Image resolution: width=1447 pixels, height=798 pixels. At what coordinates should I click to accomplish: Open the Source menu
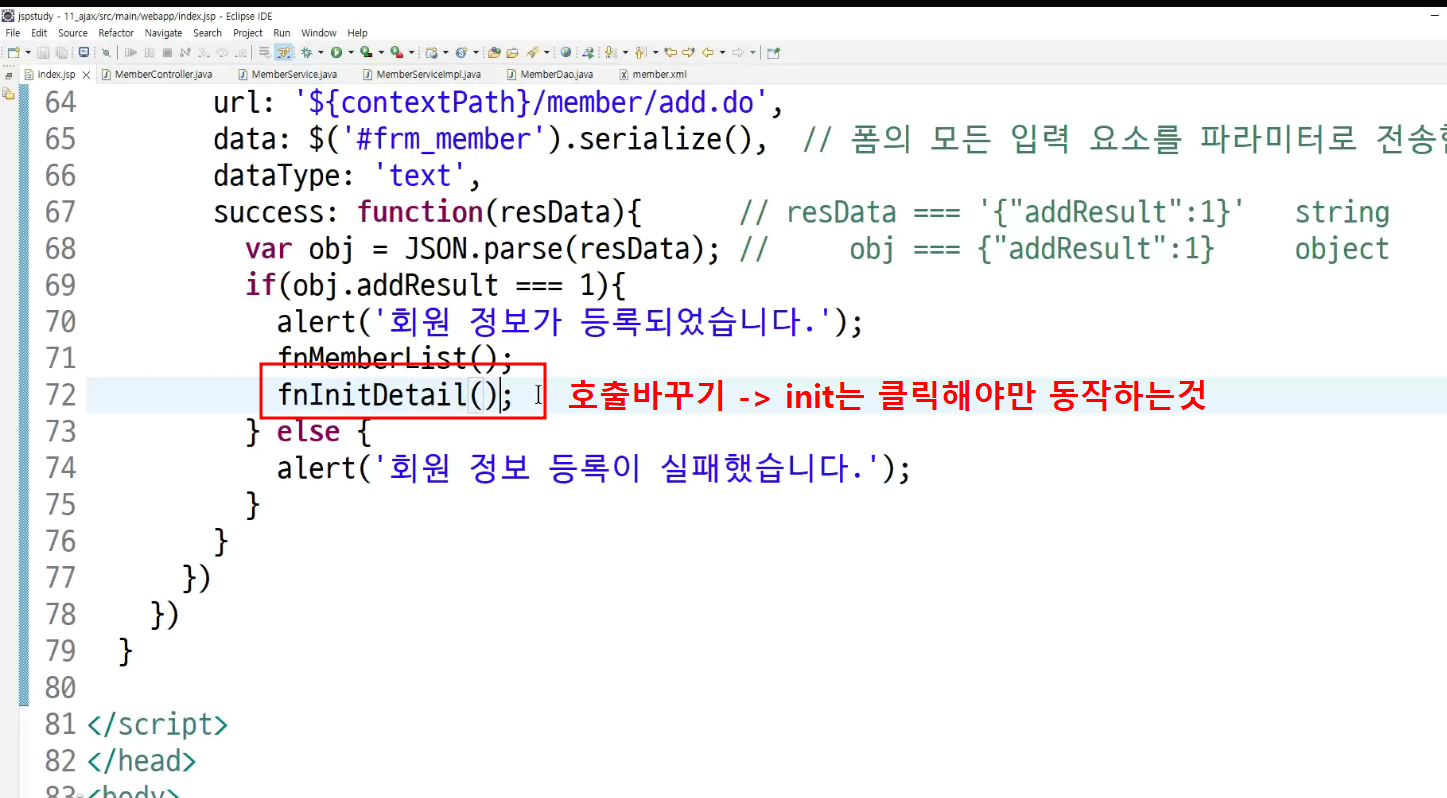click(73, 33)
